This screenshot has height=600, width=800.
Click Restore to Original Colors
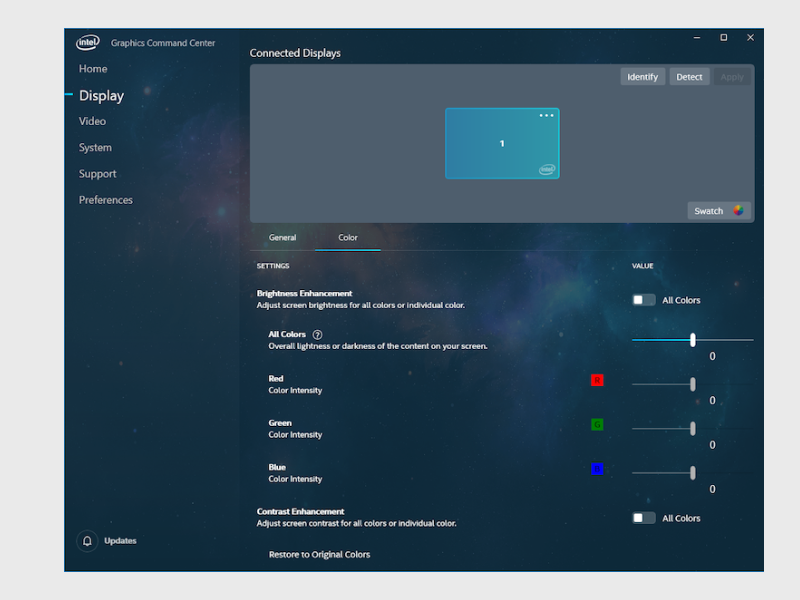pos(319,554)
